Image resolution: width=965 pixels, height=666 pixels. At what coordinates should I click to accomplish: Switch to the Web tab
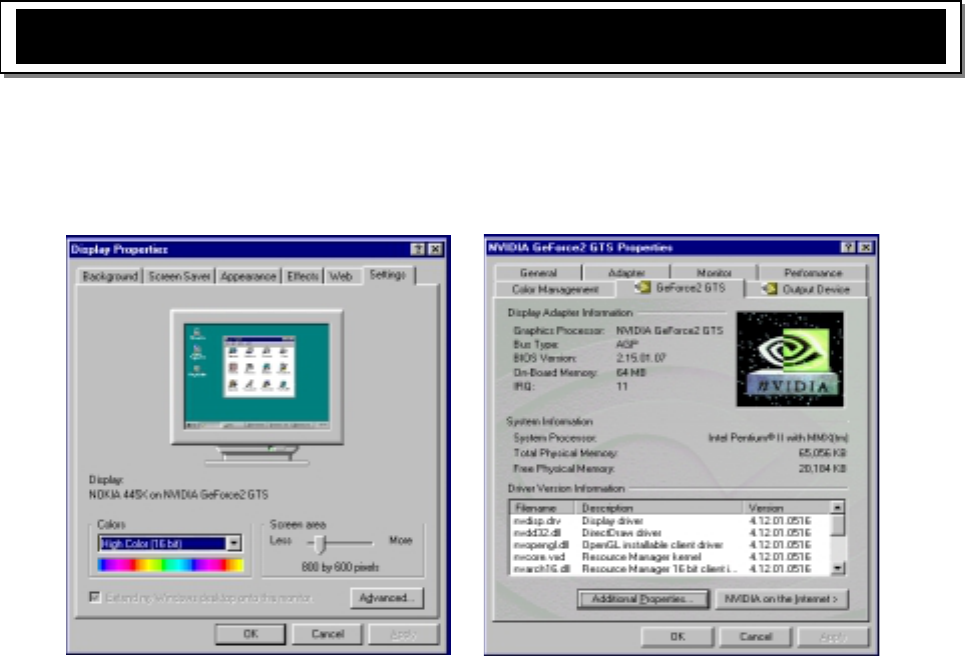click(341, 276)
